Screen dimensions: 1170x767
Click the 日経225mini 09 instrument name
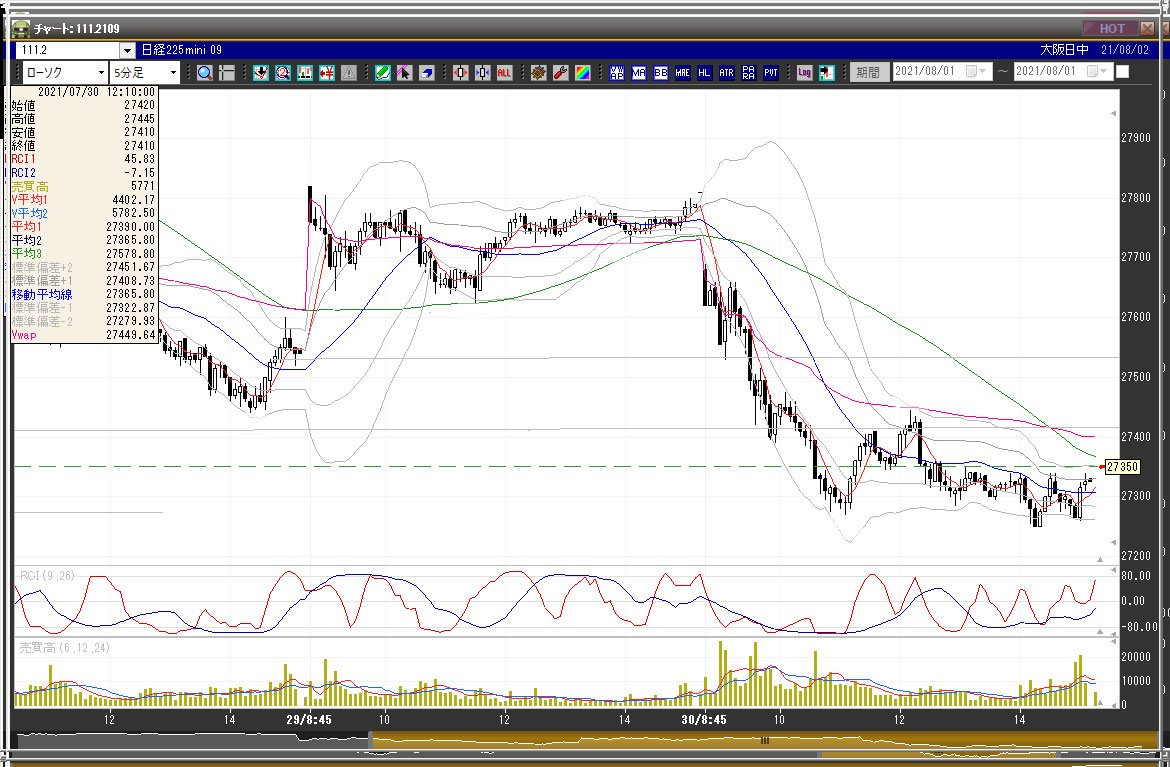pos(181,50)
